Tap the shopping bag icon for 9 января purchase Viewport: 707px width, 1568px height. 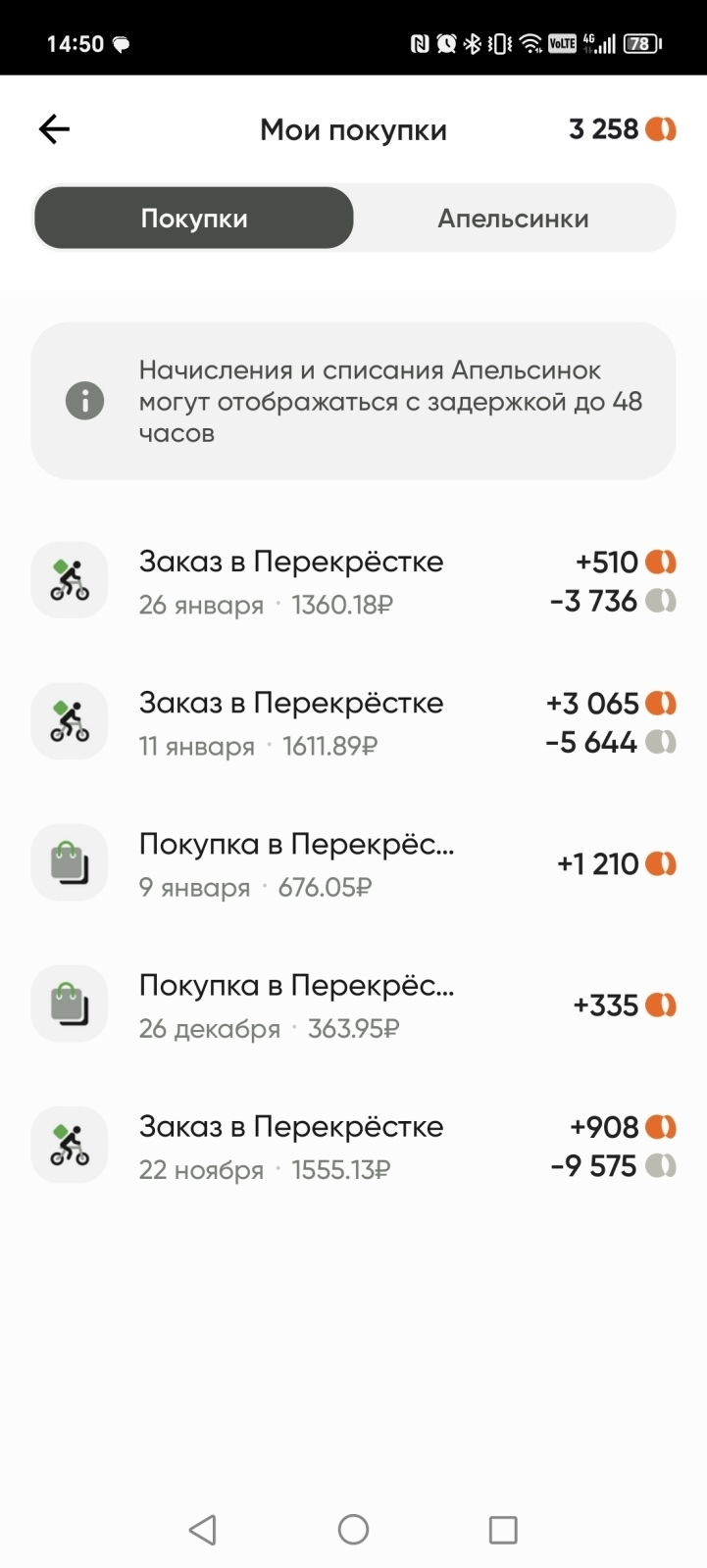70,862
